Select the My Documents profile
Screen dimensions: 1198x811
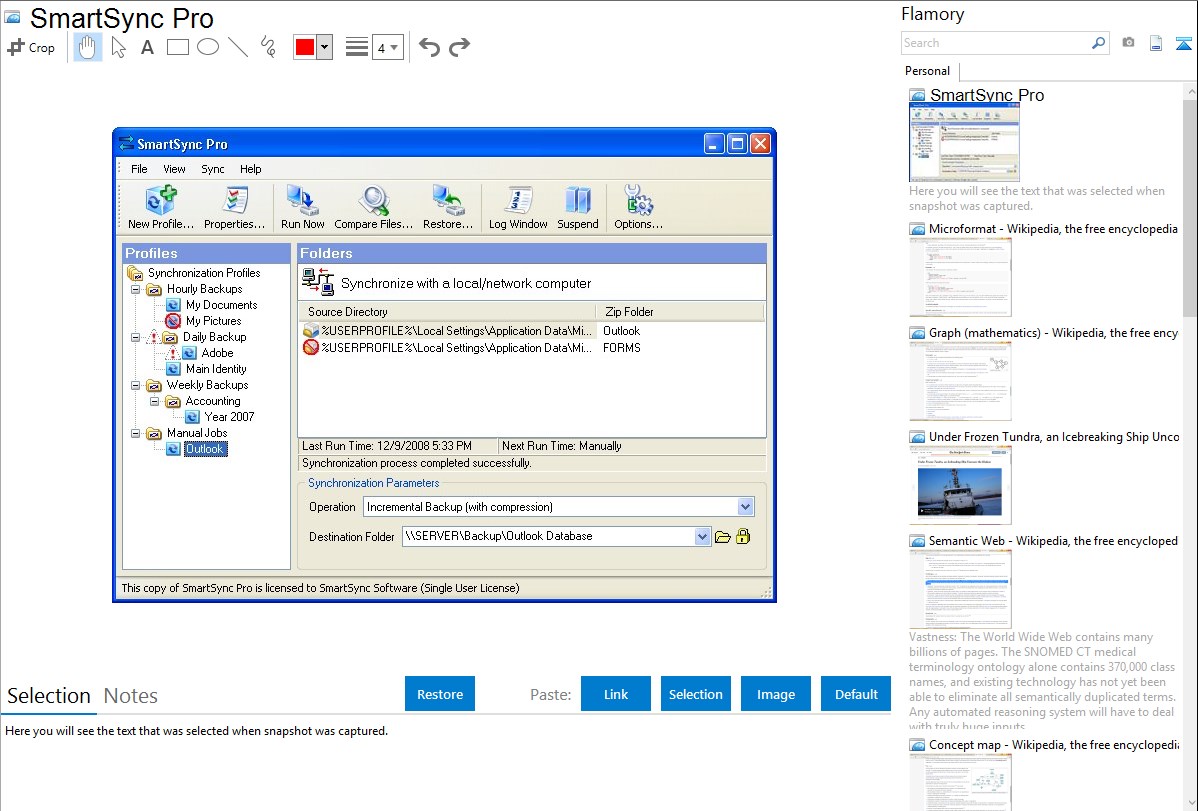(x=222, y=305)
